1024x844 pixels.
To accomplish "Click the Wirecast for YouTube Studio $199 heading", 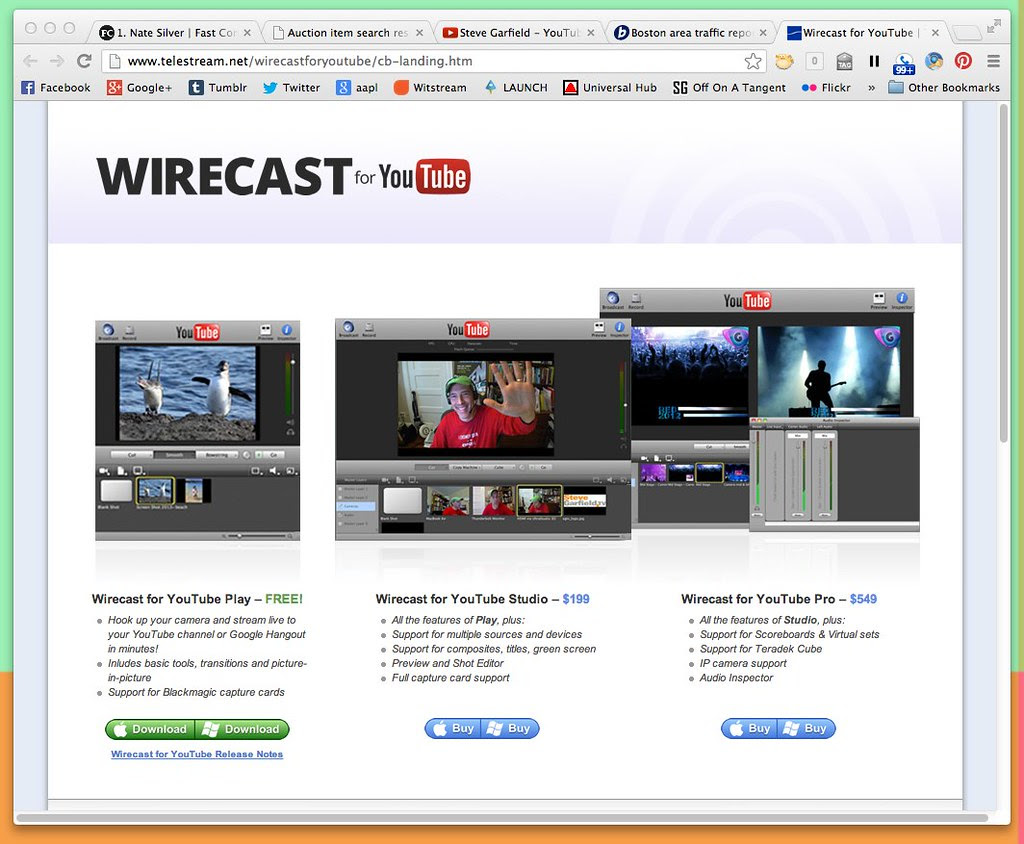I will (482, 599).
